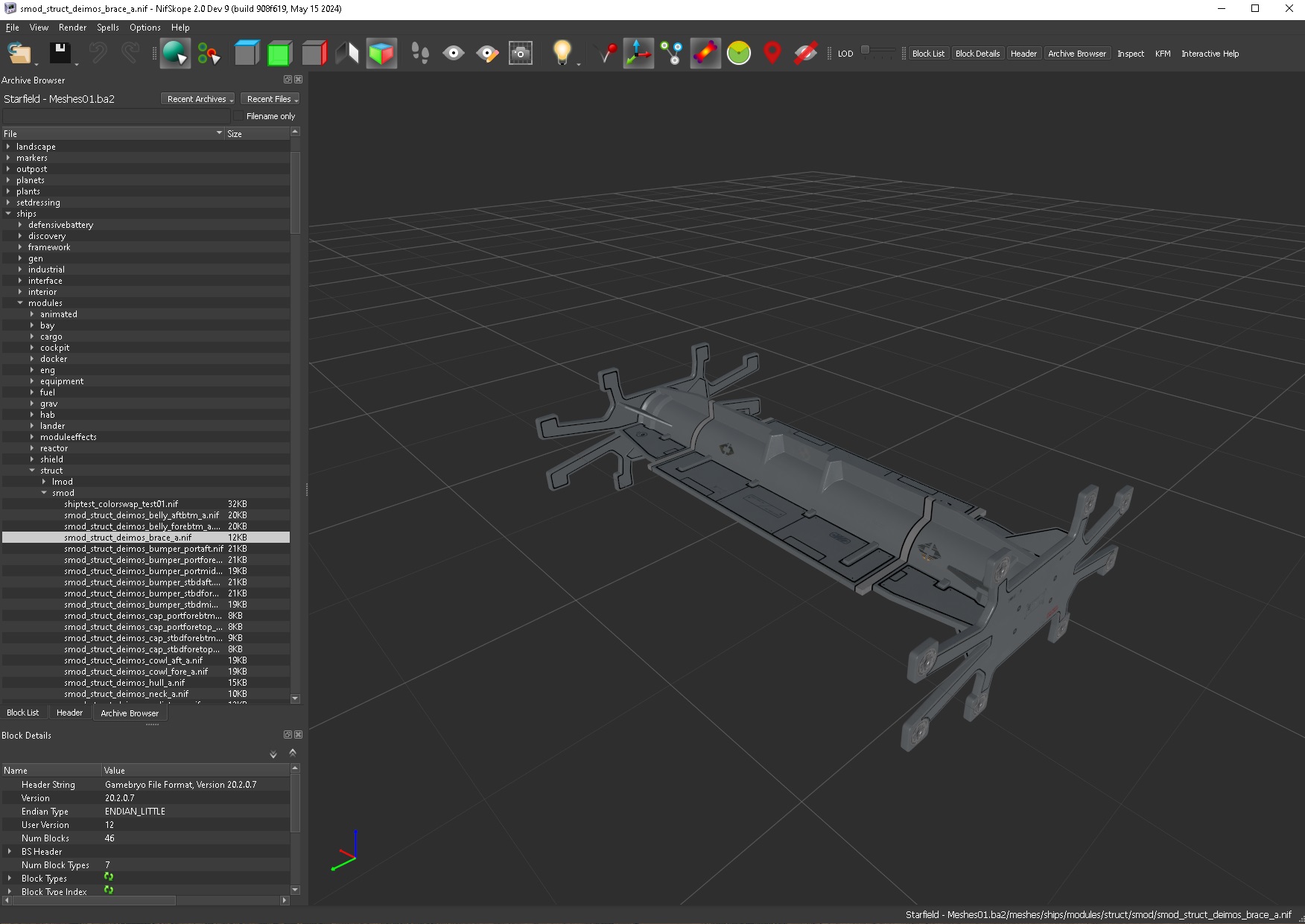Click the Load file icon
1305x924 pixels.
[19, 54]
